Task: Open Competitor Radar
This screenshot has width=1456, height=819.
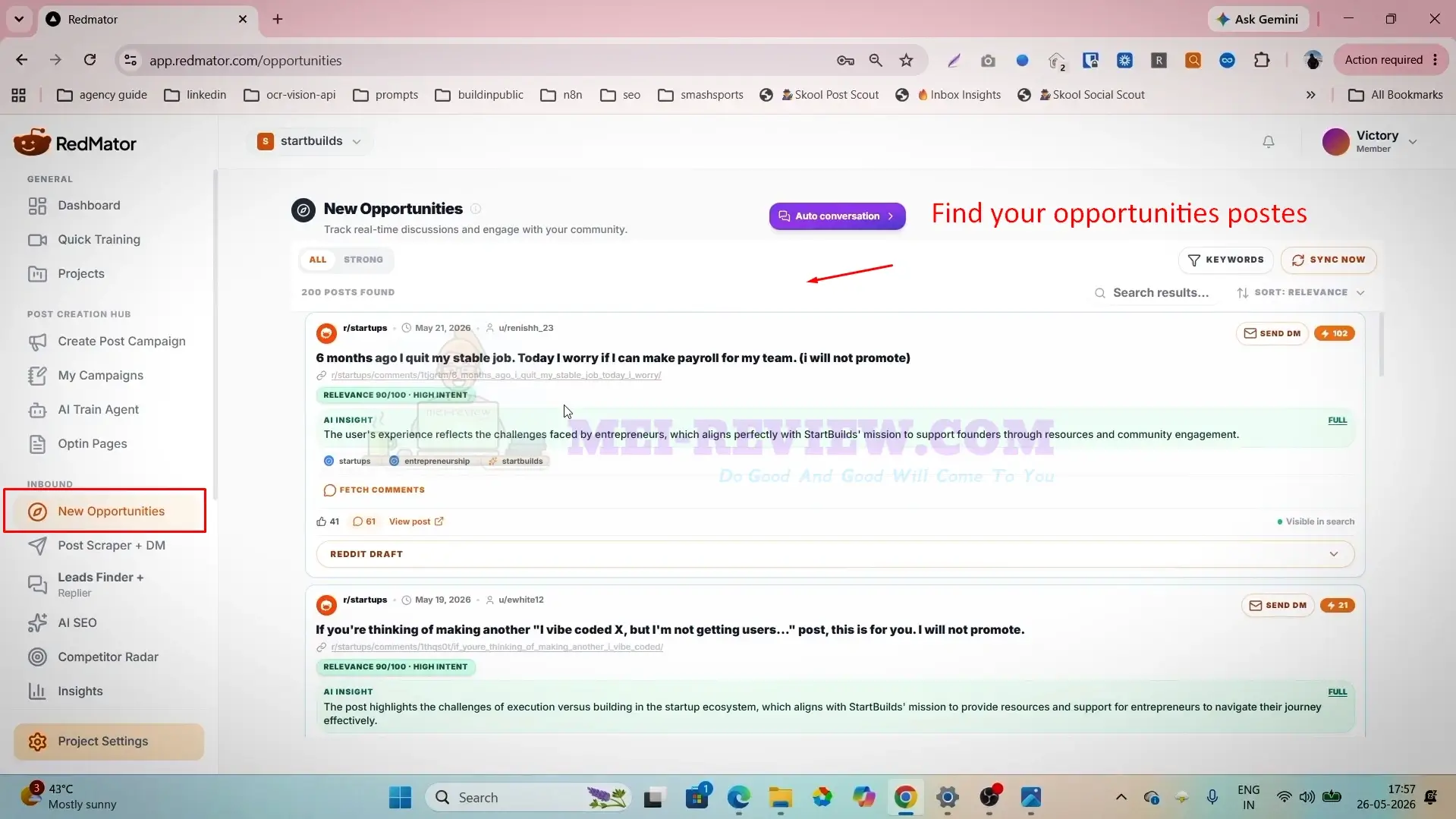Action: (109, 657)
